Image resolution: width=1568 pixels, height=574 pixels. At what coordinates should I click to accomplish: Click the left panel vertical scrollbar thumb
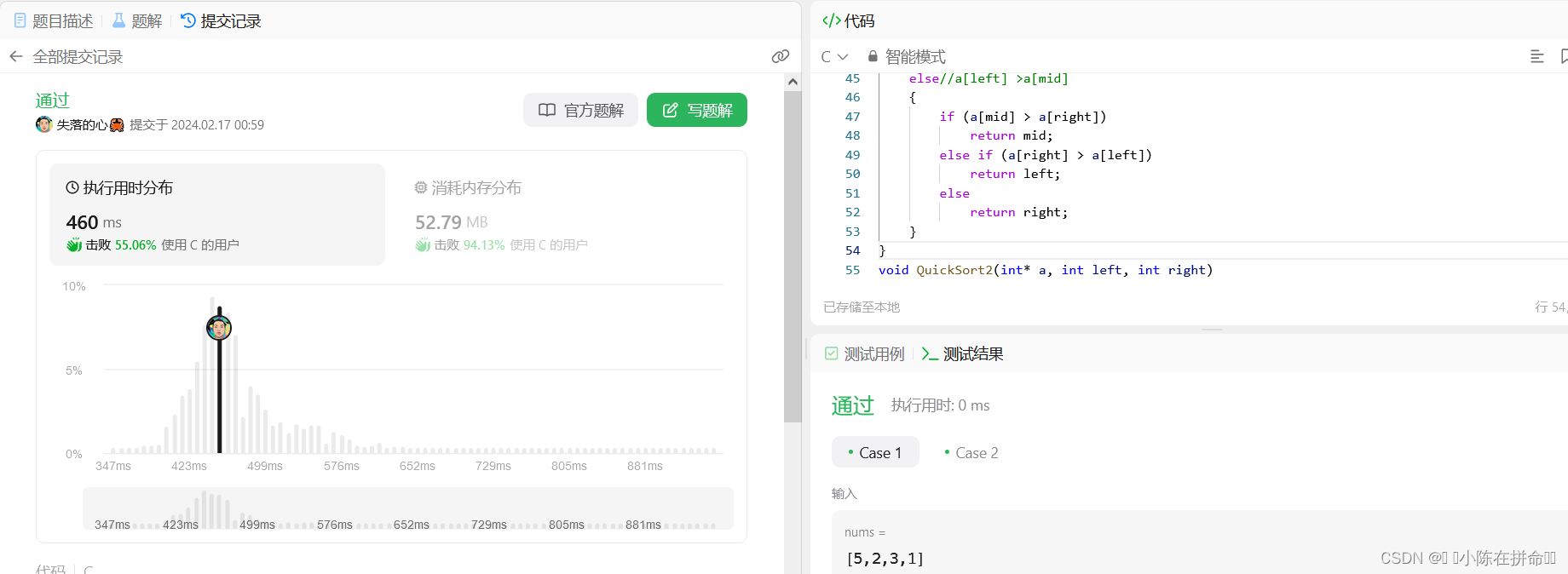pyautogui.click(x=793, y=256)
